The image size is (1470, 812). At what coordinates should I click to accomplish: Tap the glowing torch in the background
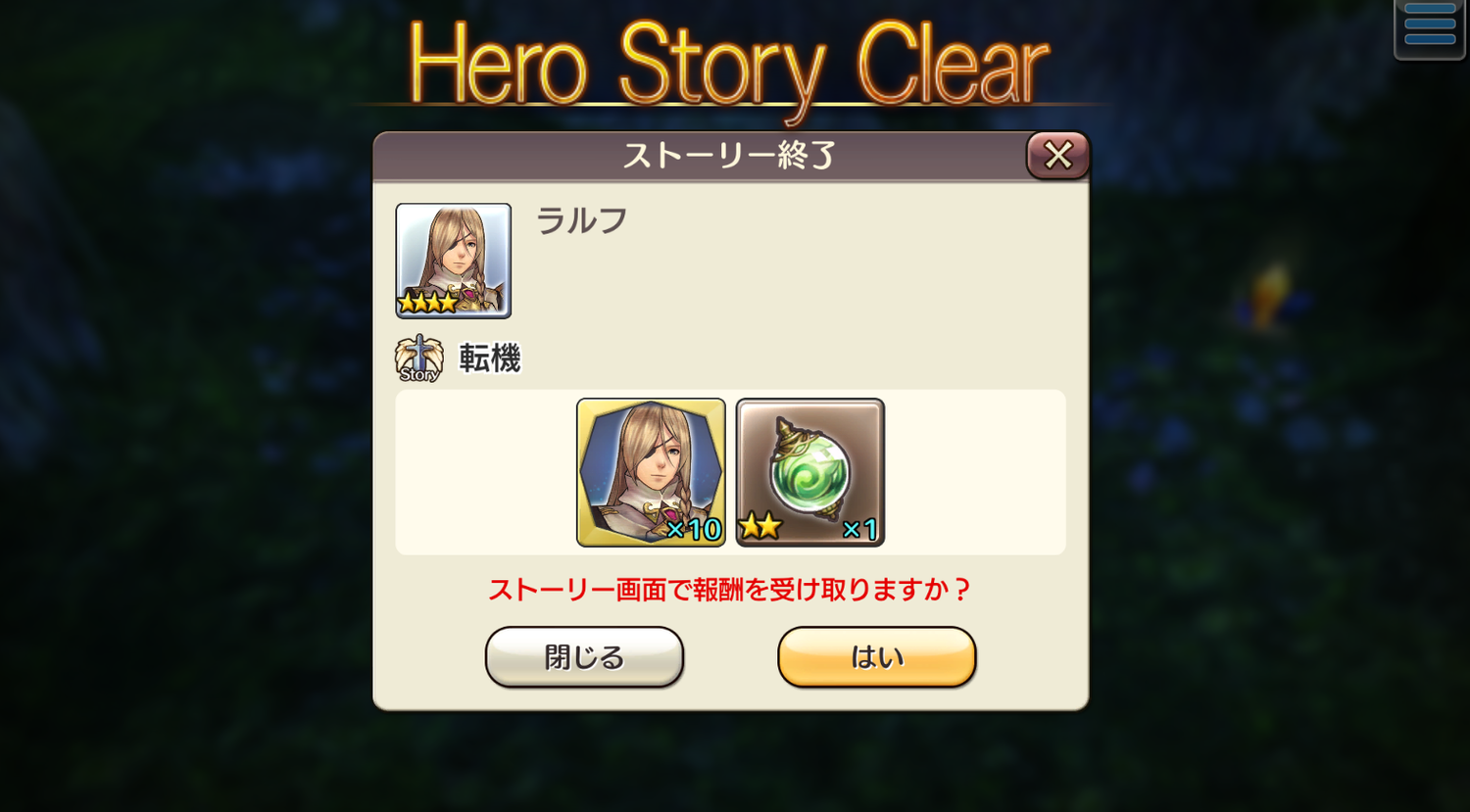tap(1271, 293)
